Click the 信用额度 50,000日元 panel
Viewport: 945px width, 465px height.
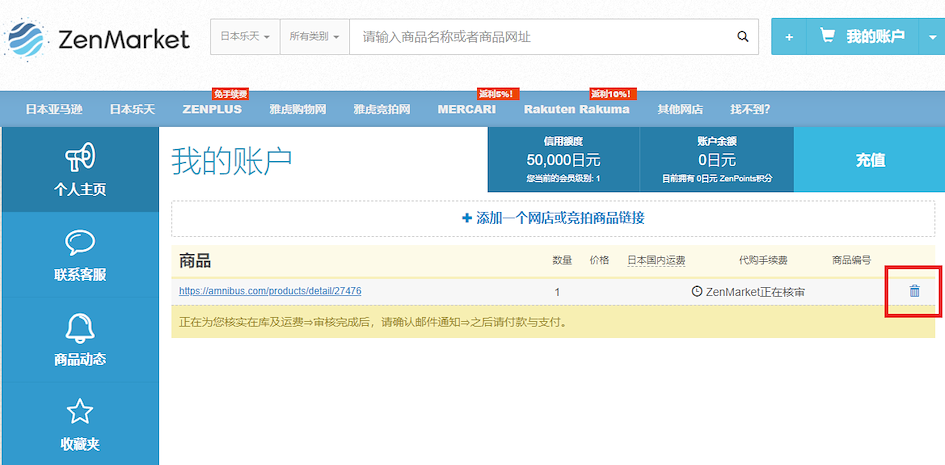pyautogui.click(x=564, y=160)
